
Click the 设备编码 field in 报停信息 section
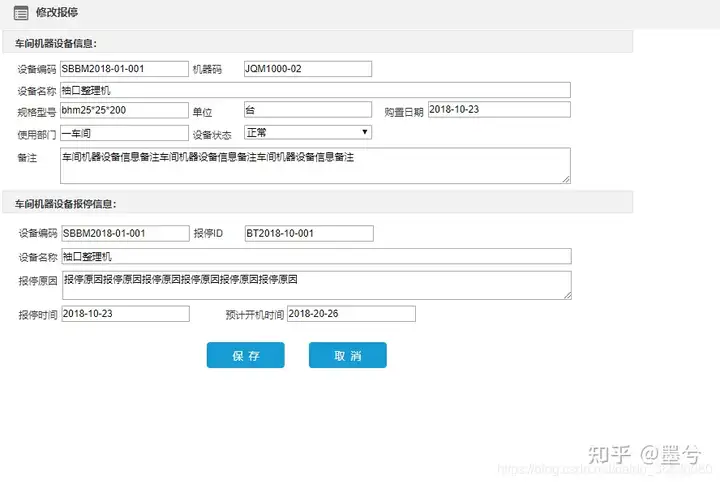[125, 233]
